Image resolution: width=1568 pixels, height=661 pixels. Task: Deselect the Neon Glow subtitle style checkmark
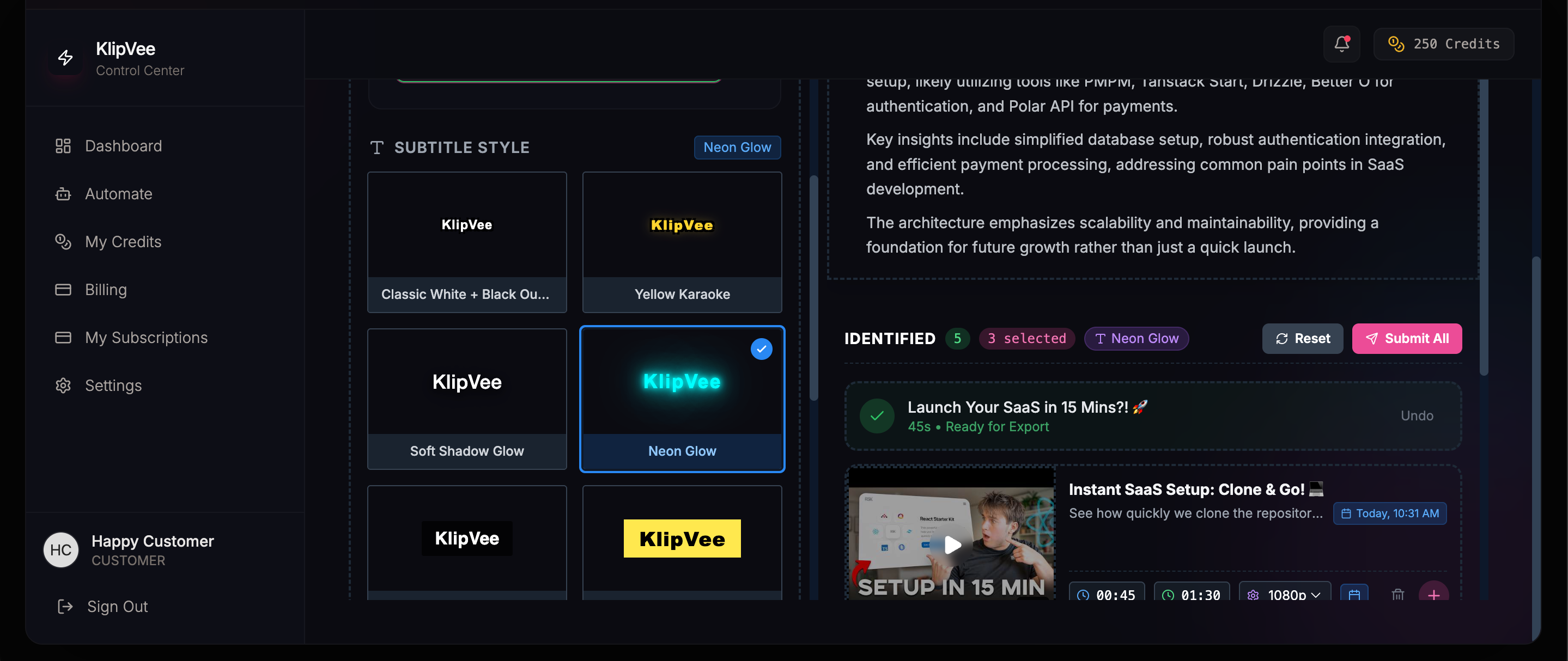point(762,348)
